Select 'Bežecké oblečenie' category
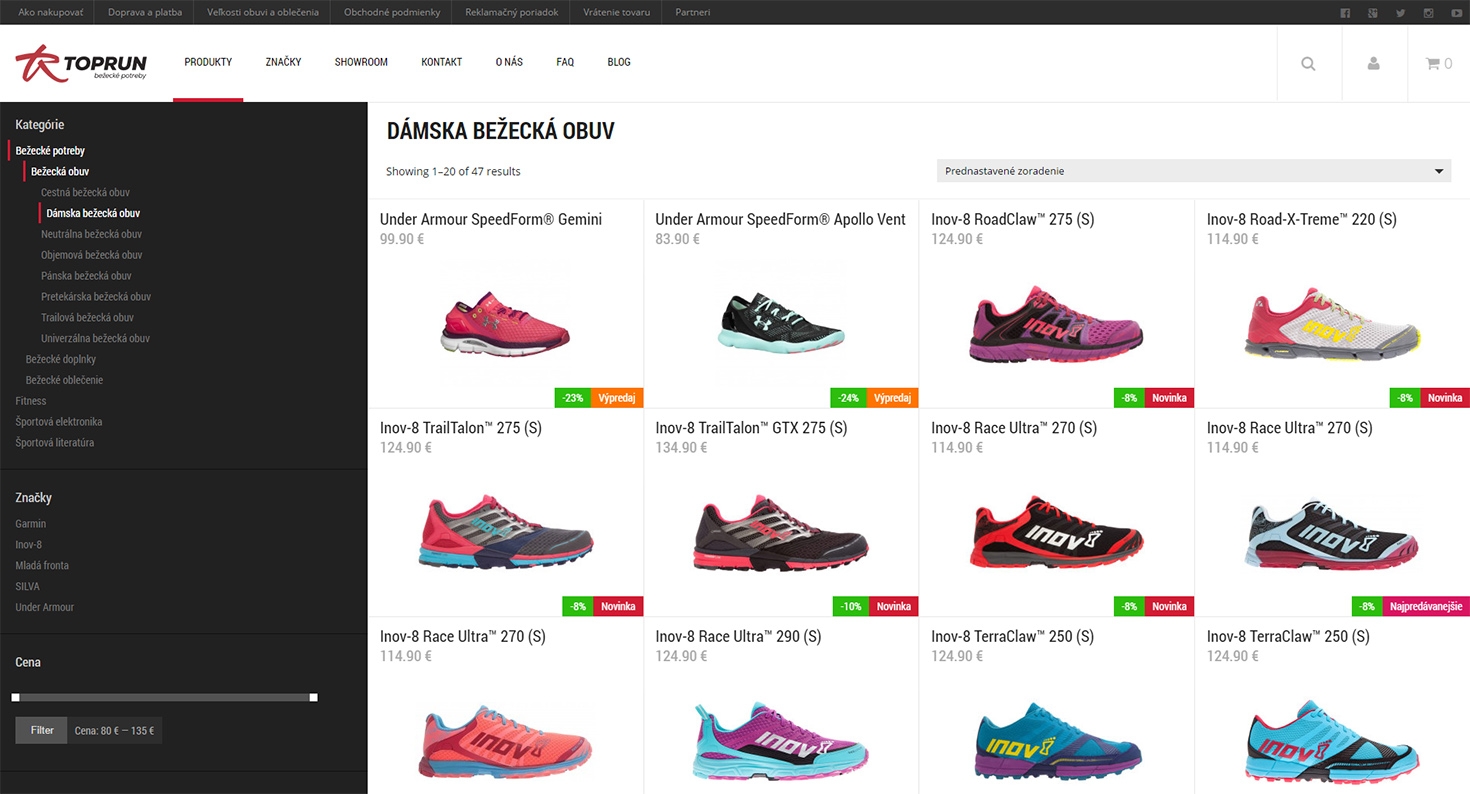This screenshot has height=794, width=1470. pyautogui.click(x=64, y=380)
